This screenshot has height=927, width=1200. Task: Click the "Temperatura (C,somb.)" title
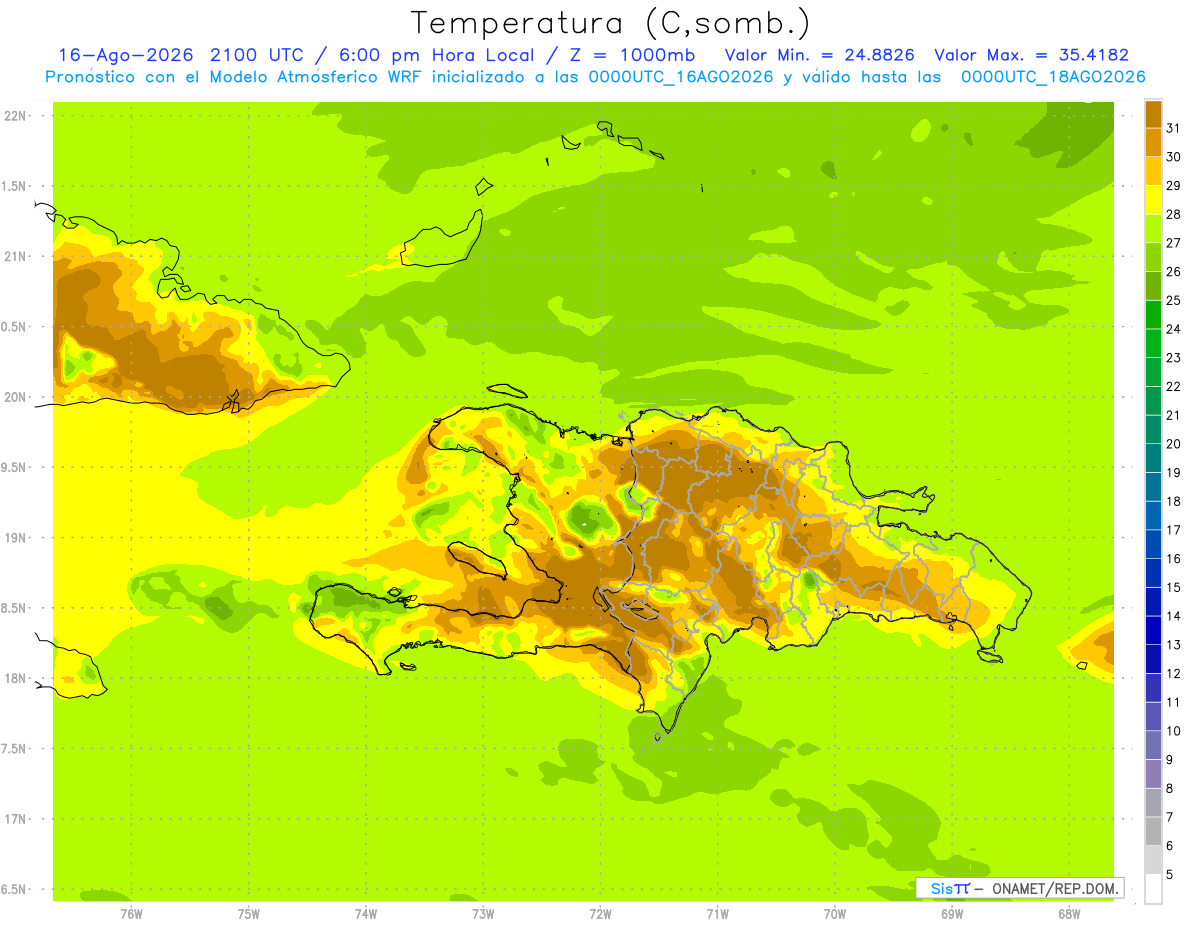610,23
